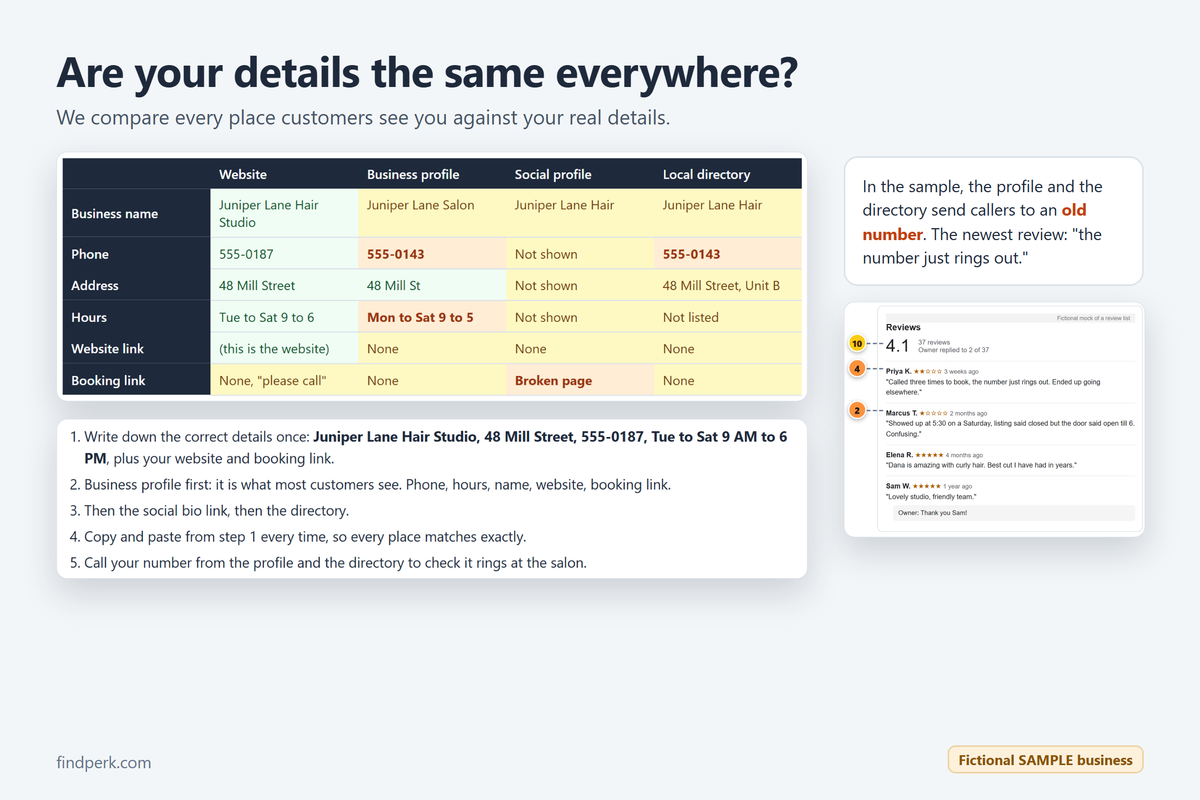
Task: Click the 4.1 rating score
Action: (898, 346)
